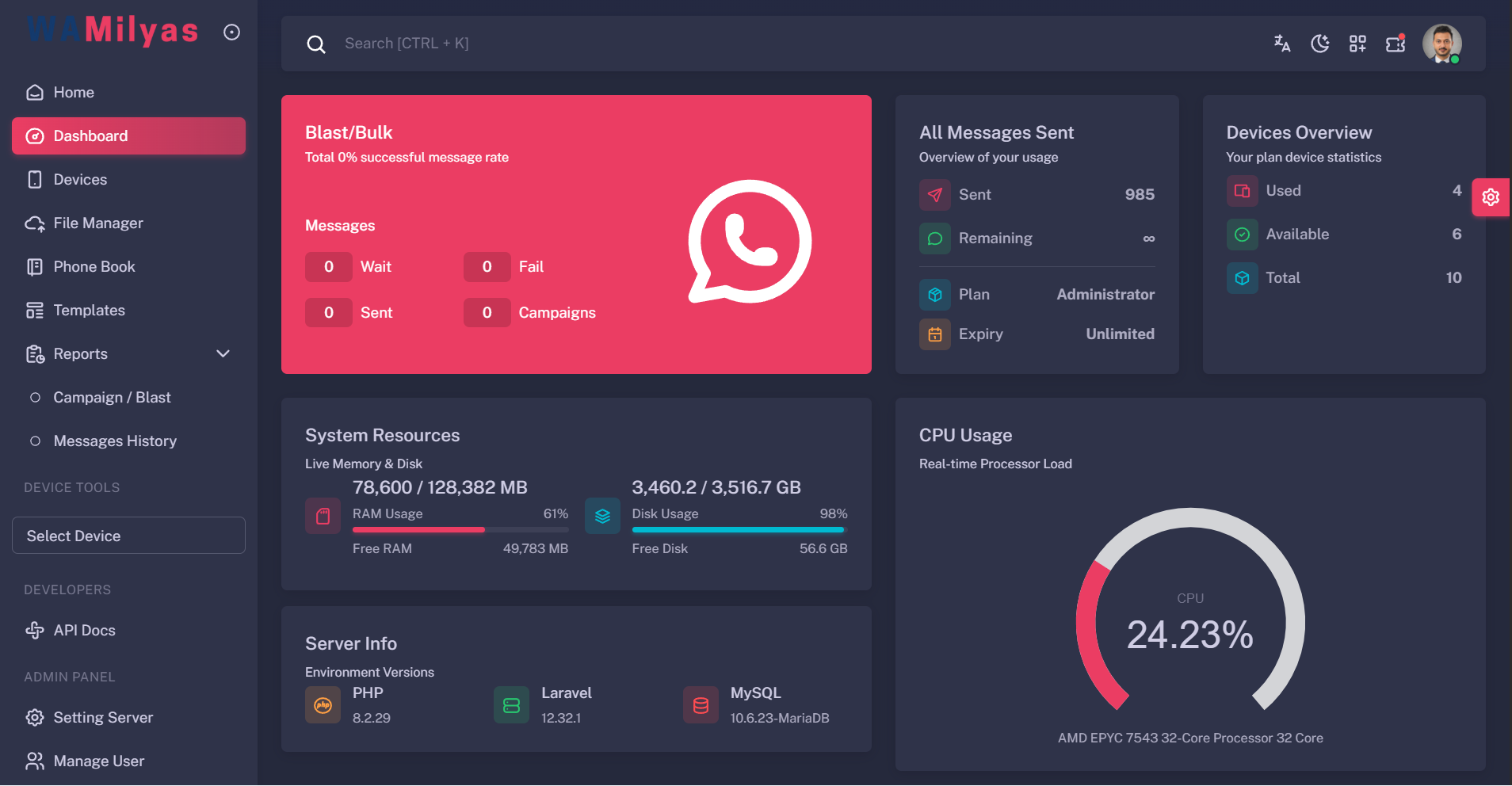This screenshot has width=1512, height=786.
Task: Click the Disk Usage progress bar
Action: click(739, 529)
